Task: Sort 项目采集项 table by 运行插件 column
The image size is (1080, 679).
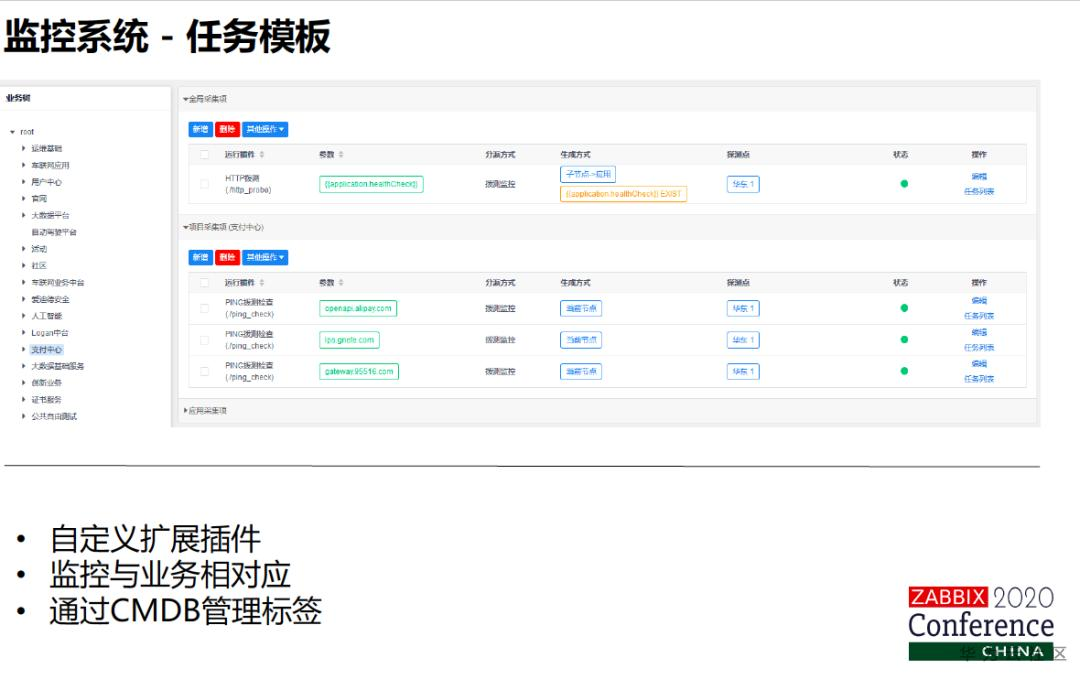Action: 262,282
